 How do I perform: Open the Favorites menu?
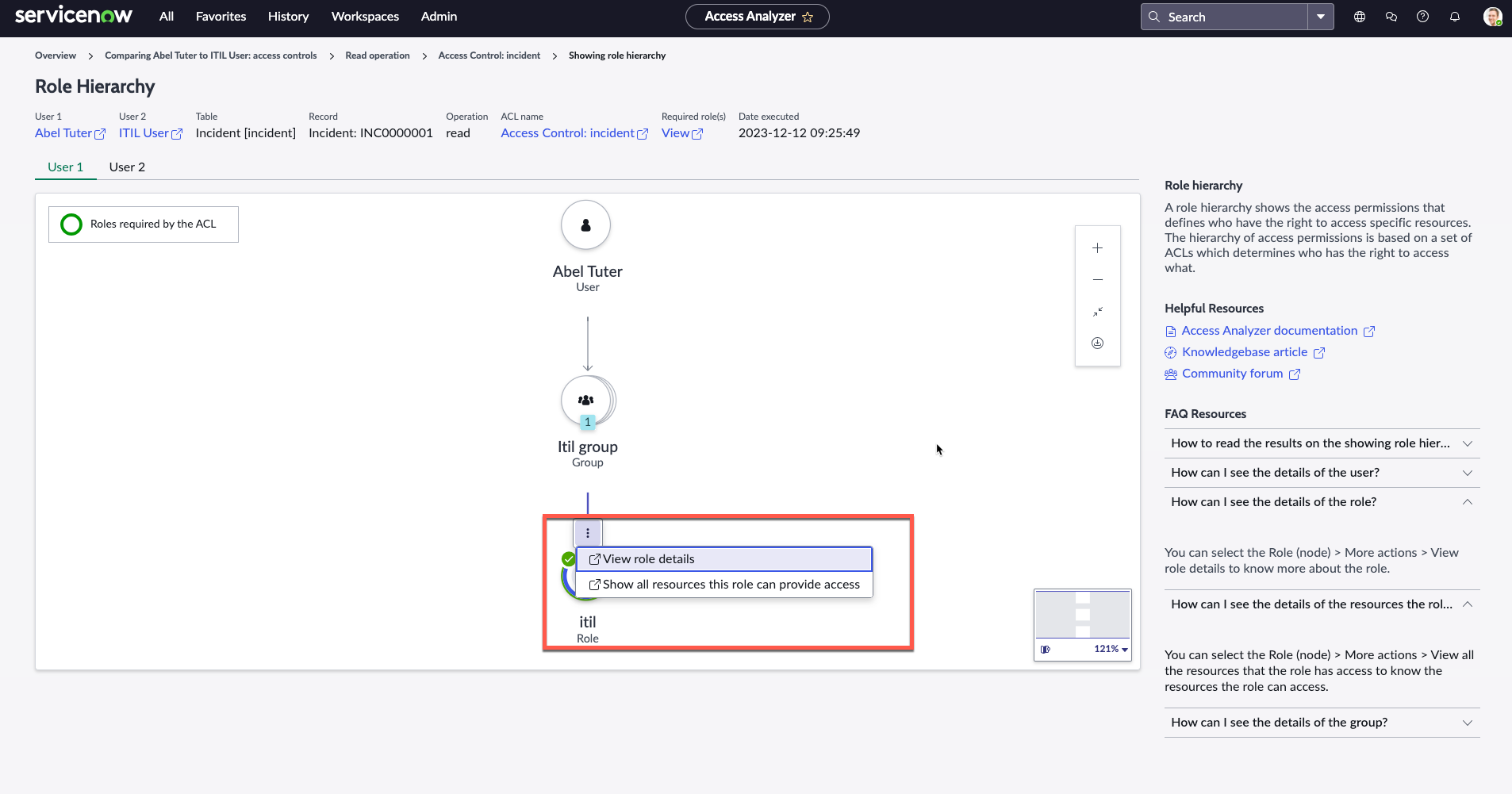(221, 17)
